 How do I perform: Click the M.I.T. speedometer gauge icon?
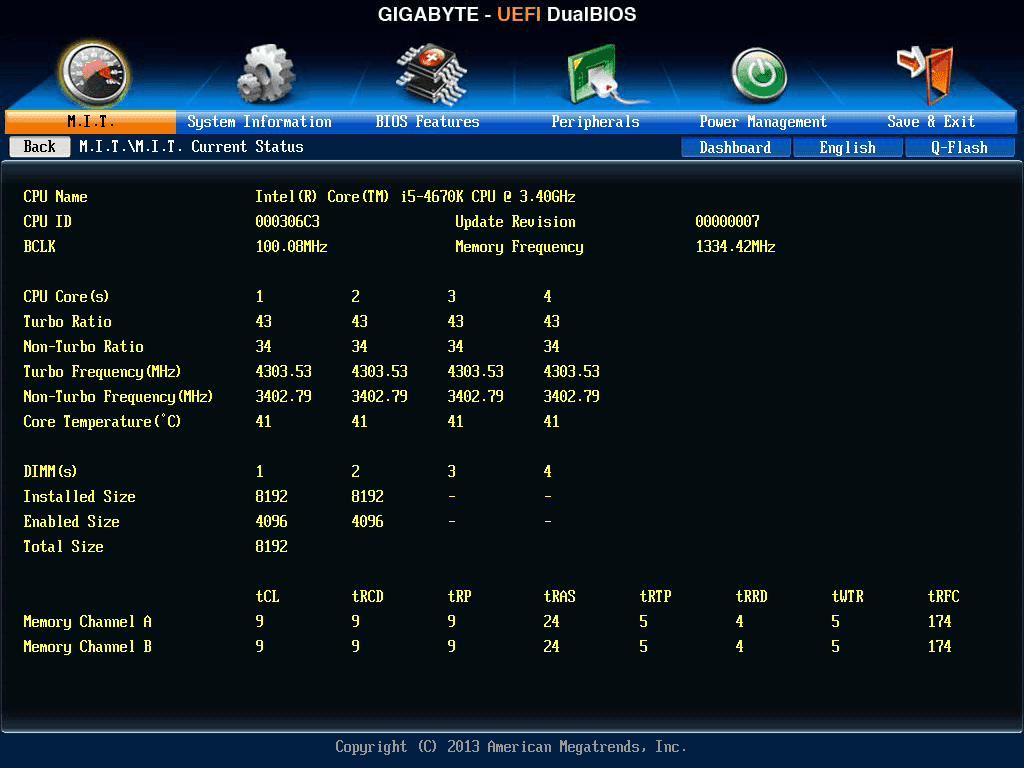(94, 75)
